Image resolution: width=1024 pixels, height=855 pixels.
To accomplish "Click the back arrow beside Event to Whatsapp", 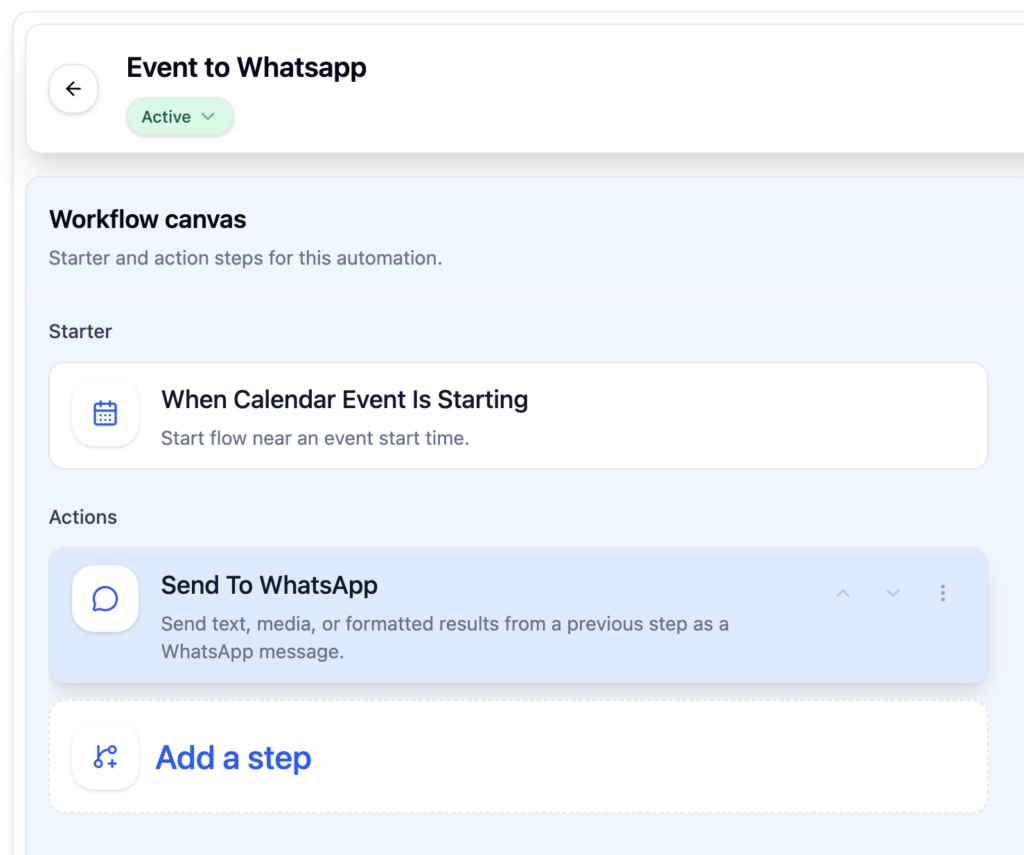I will 73,88.
